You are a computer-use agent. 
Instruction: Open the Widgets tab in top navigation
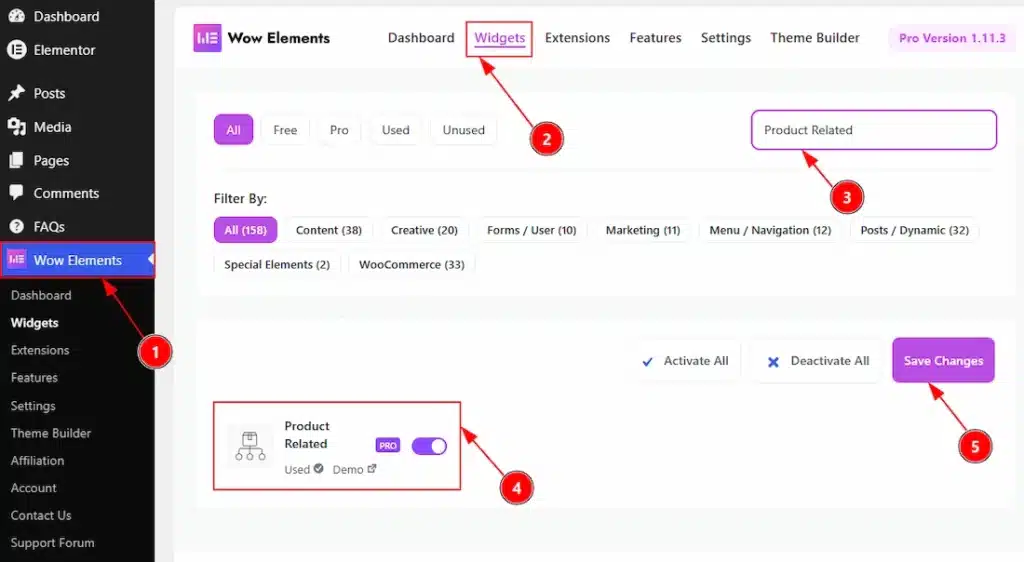coord(500,38)
